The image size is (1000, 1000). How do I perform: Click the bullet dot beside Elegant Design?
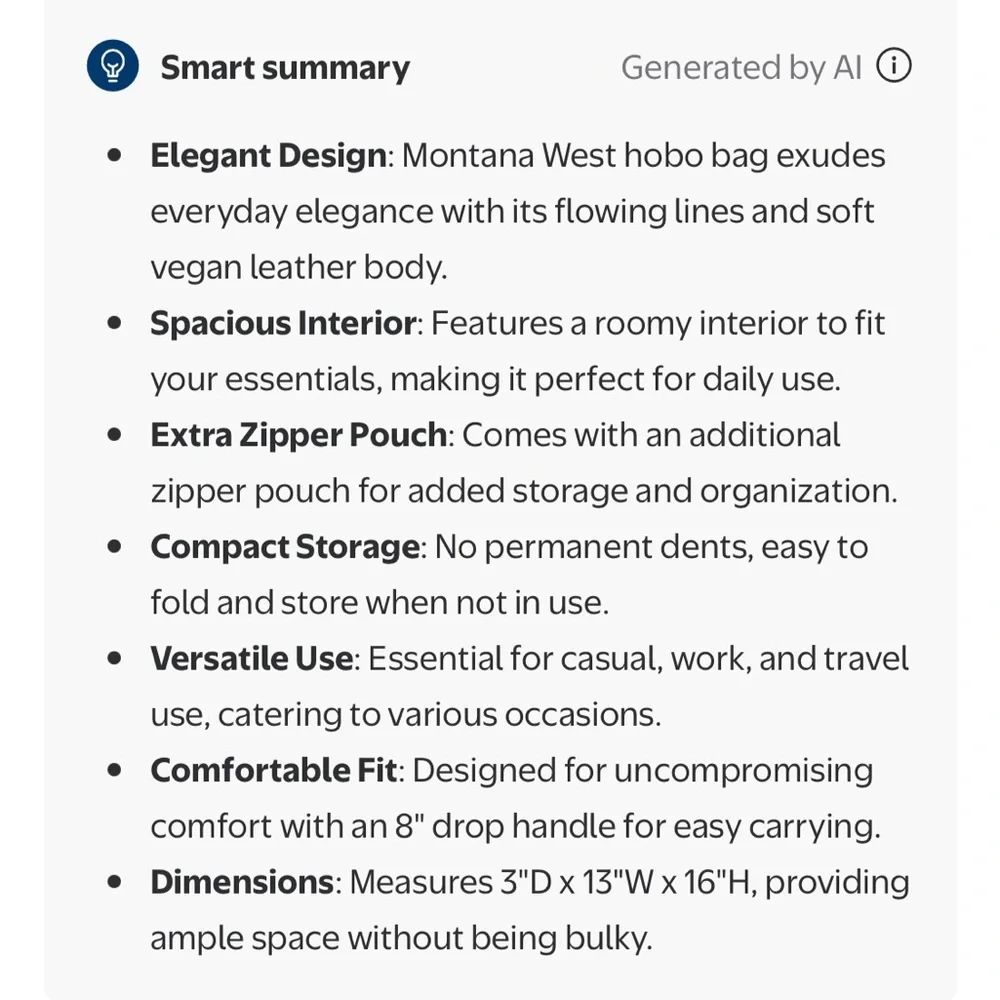(115, 155)
